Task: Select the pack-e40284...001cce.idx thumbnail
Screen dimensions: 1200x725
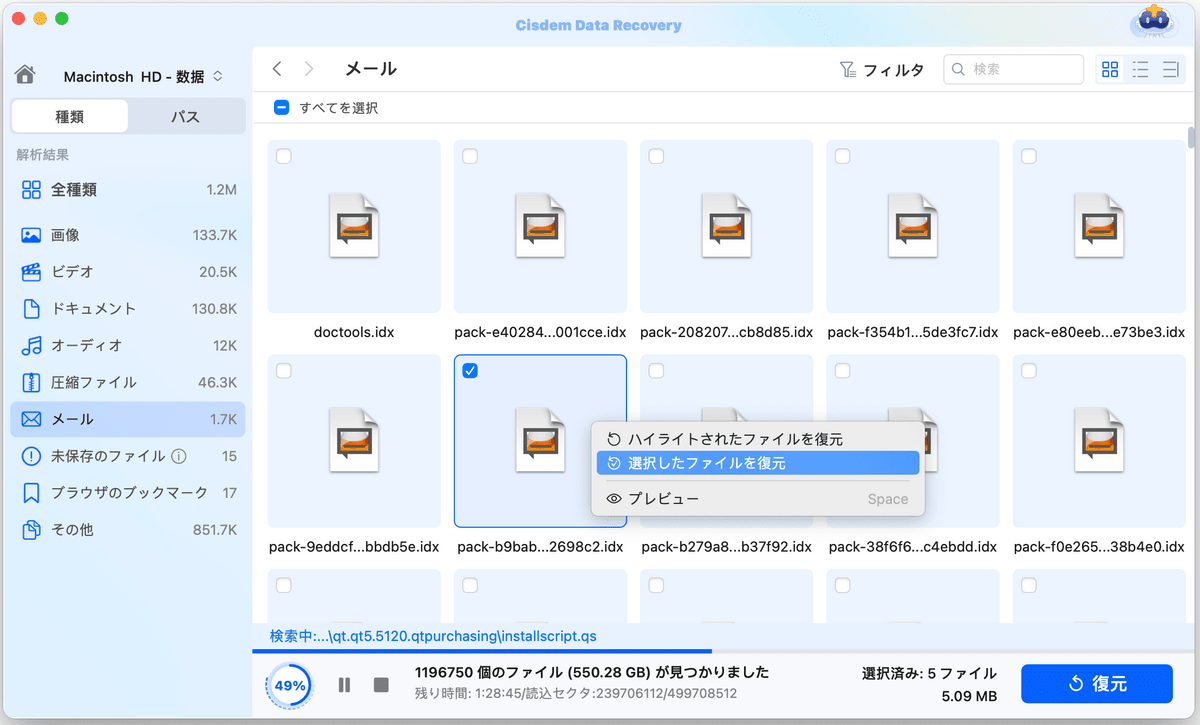Action: 540,226
